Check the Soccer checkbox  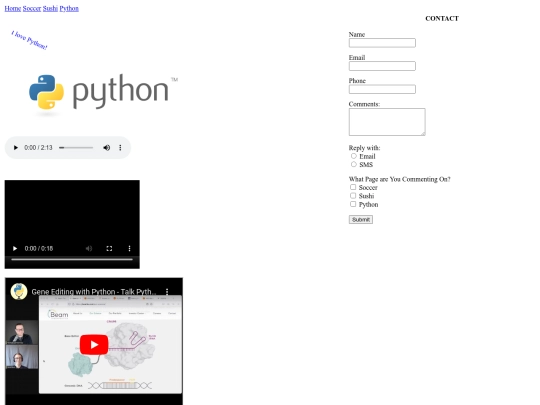[x=353, y=187]
